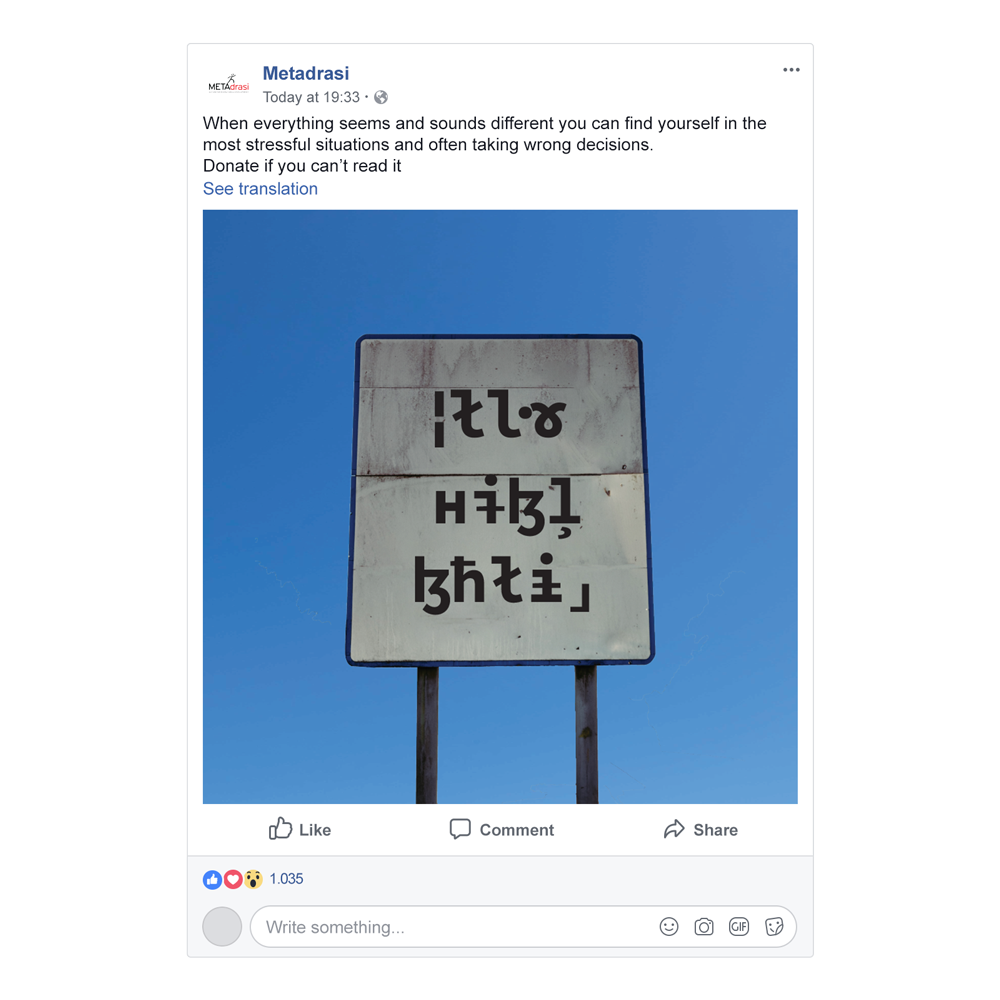The image size is (1000, 1000).
Task: Open the Metadrasi page name link
Action: pyautogui.click(x=305, y=73)
